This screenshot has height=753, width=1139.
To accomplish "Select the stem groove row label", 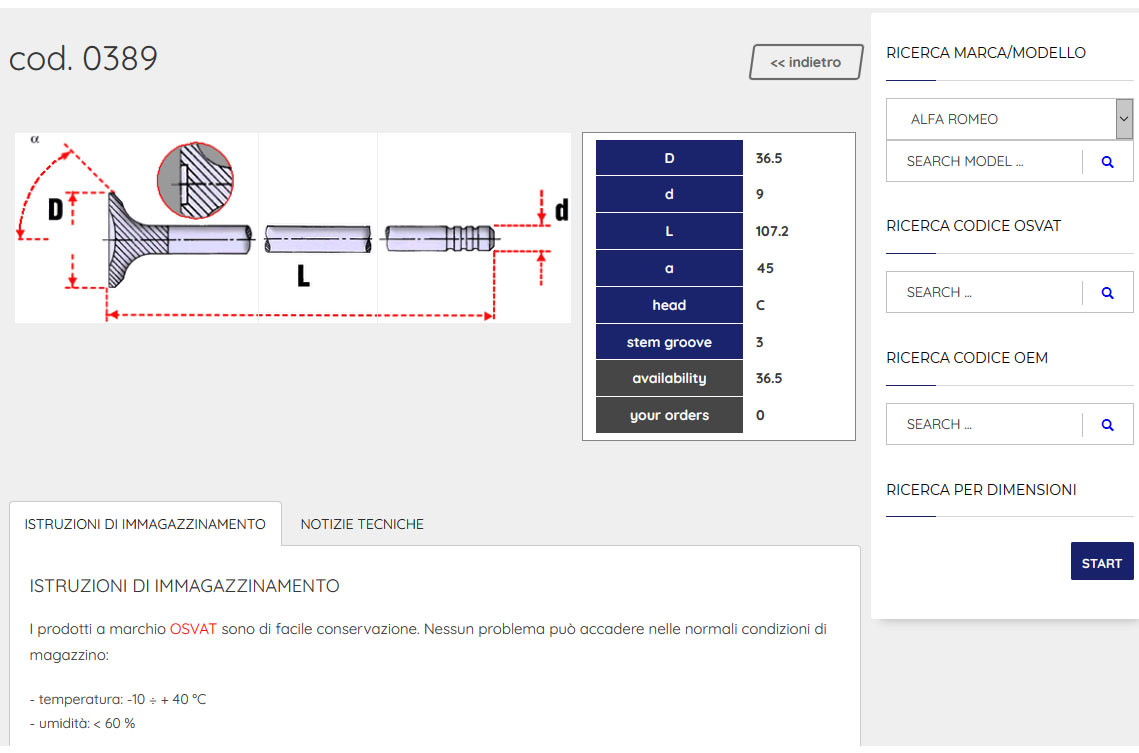I will coord(669,342).
